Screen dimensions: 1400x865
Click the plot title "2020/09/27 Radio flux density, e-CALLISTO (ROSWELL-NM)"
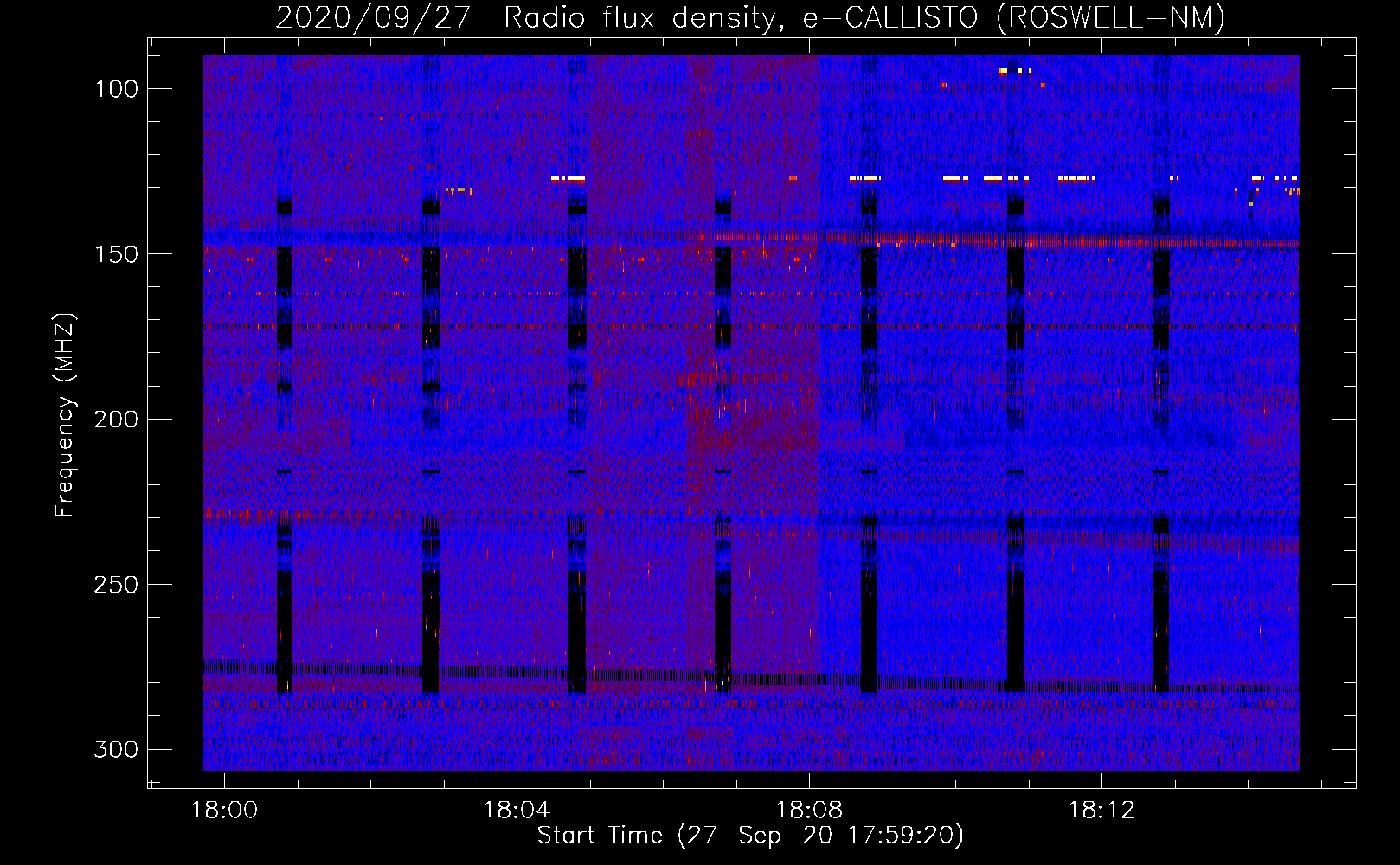750,17
